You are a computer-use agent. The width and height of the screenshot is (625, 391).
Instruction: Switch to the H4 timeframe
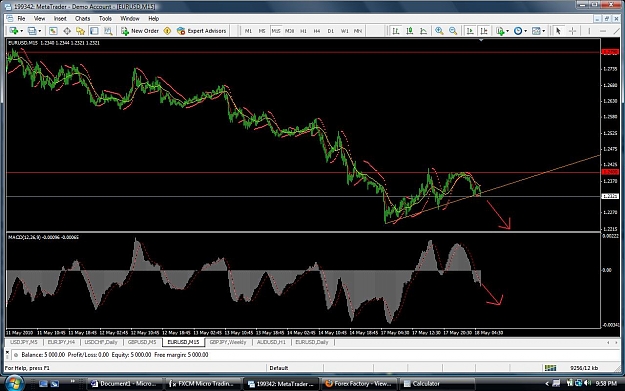tap(317, 31)
